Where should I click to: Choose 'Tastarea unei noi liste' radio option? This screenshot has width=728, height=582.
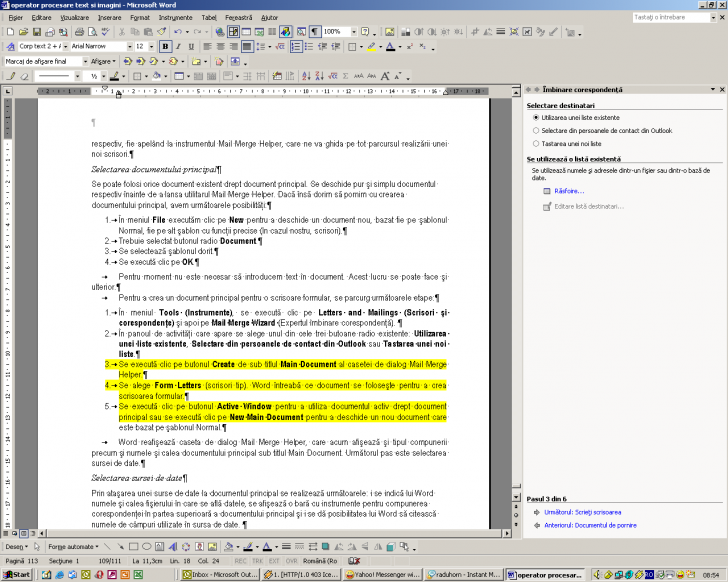(x=536, y=143)
